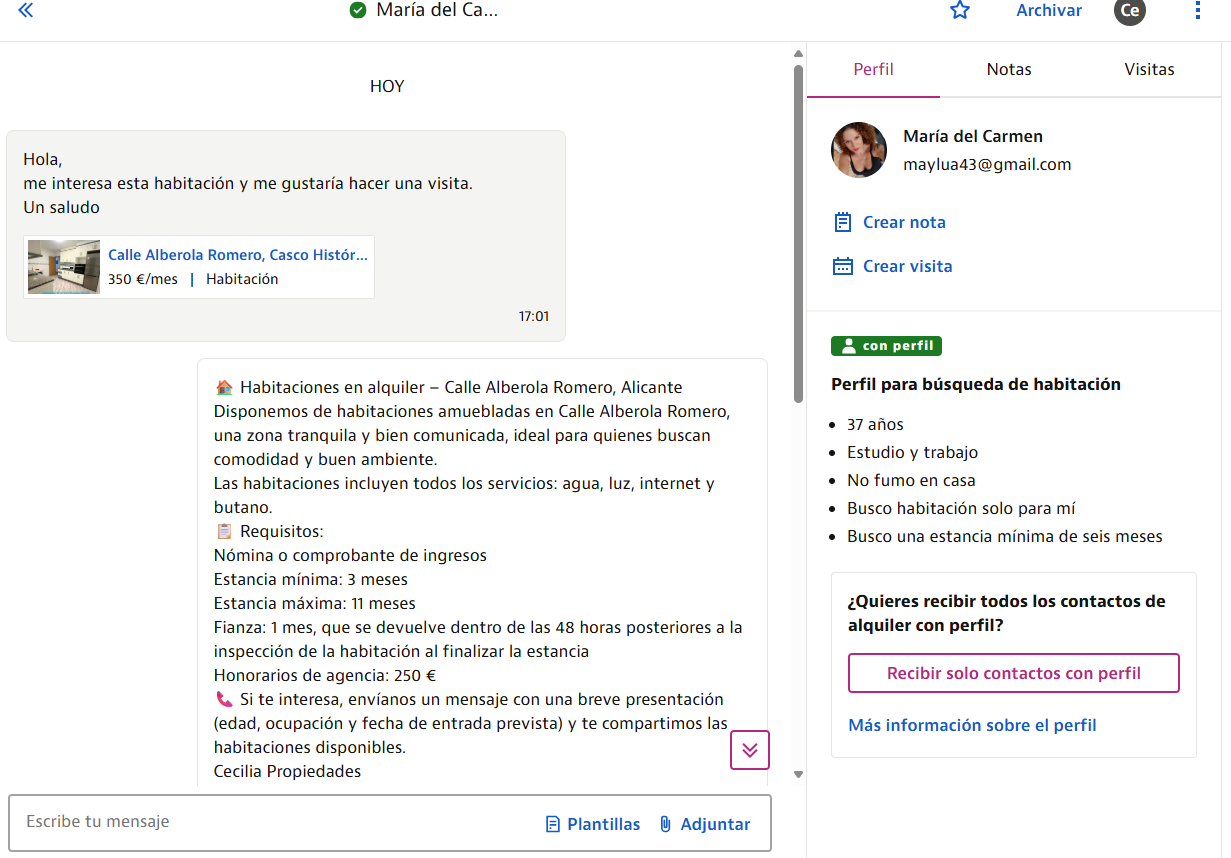Click Recibir solo contactos con perfil button
The image size is (1231, 858).
1014,673
